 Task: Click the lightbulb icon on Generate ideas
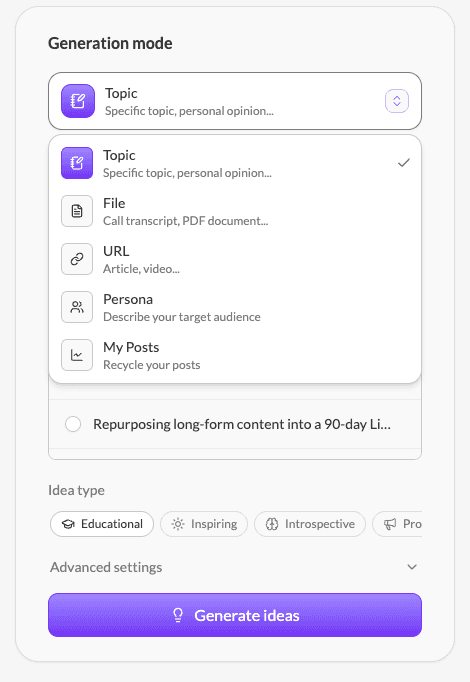tap(178, 615)
